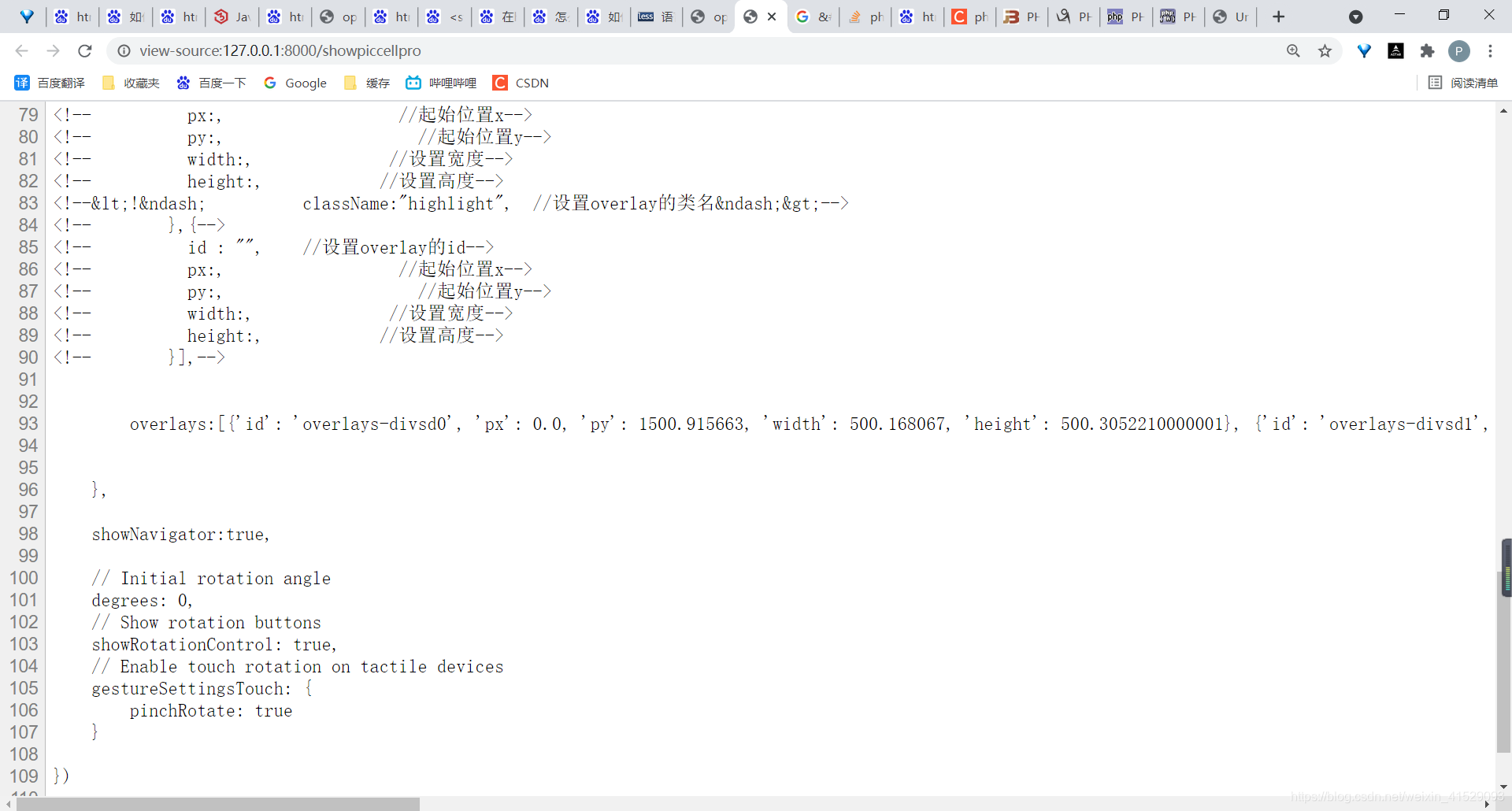
Task: Open the 哔哩哔哩 bookmark
Action: coord(441,83)
